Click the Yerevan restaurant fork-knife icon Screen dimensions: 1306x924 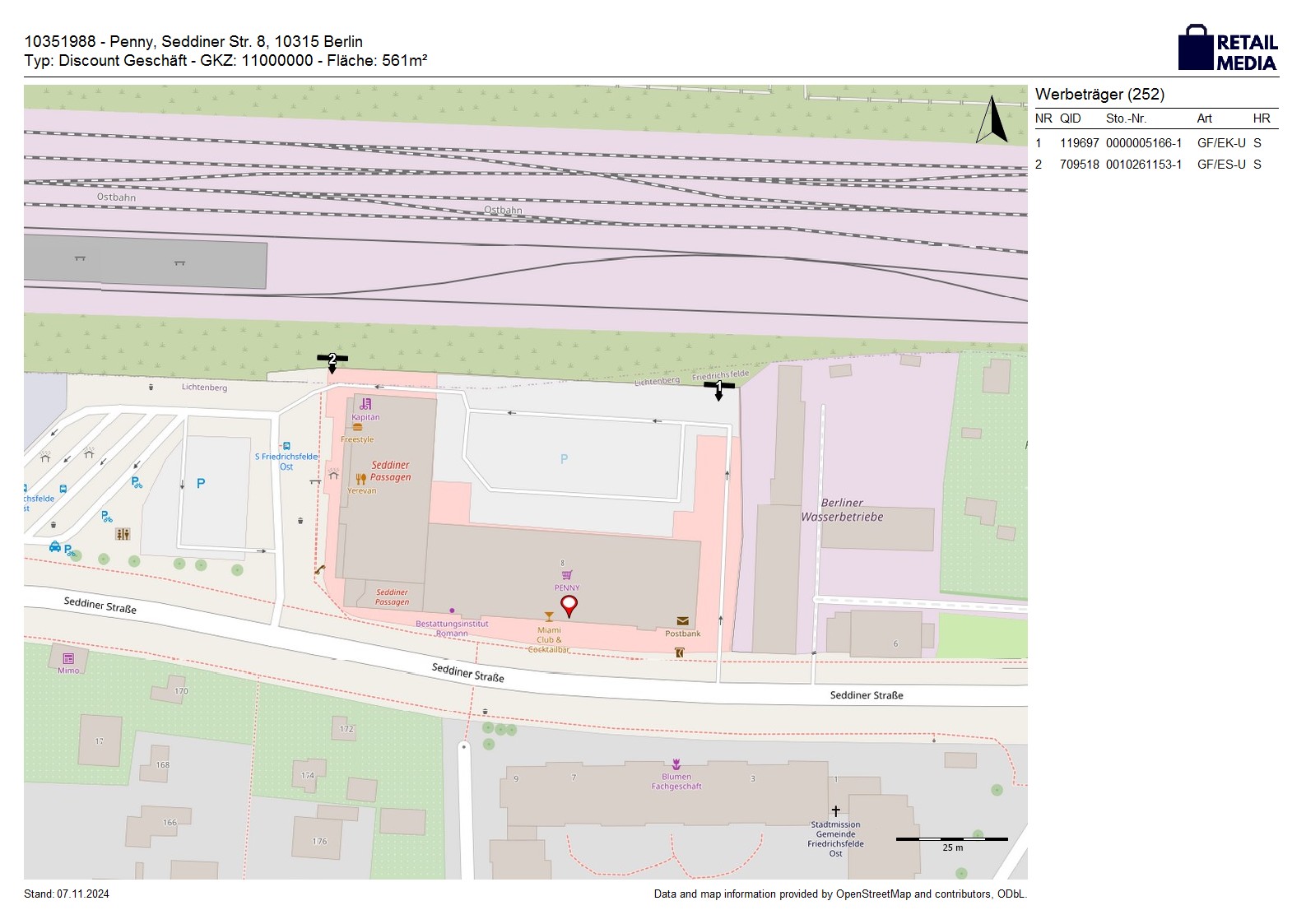(360, 479)
